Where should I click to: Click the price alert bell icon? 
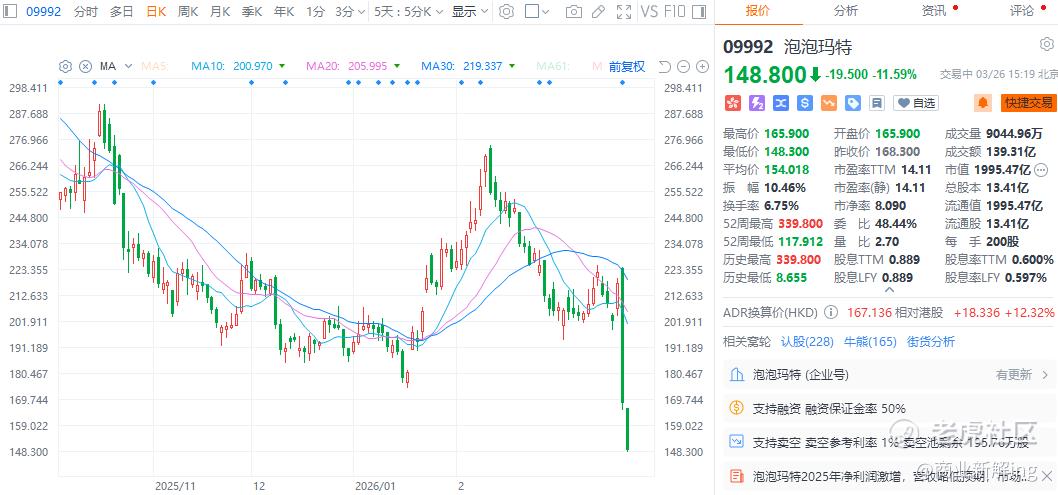(983, 103)
